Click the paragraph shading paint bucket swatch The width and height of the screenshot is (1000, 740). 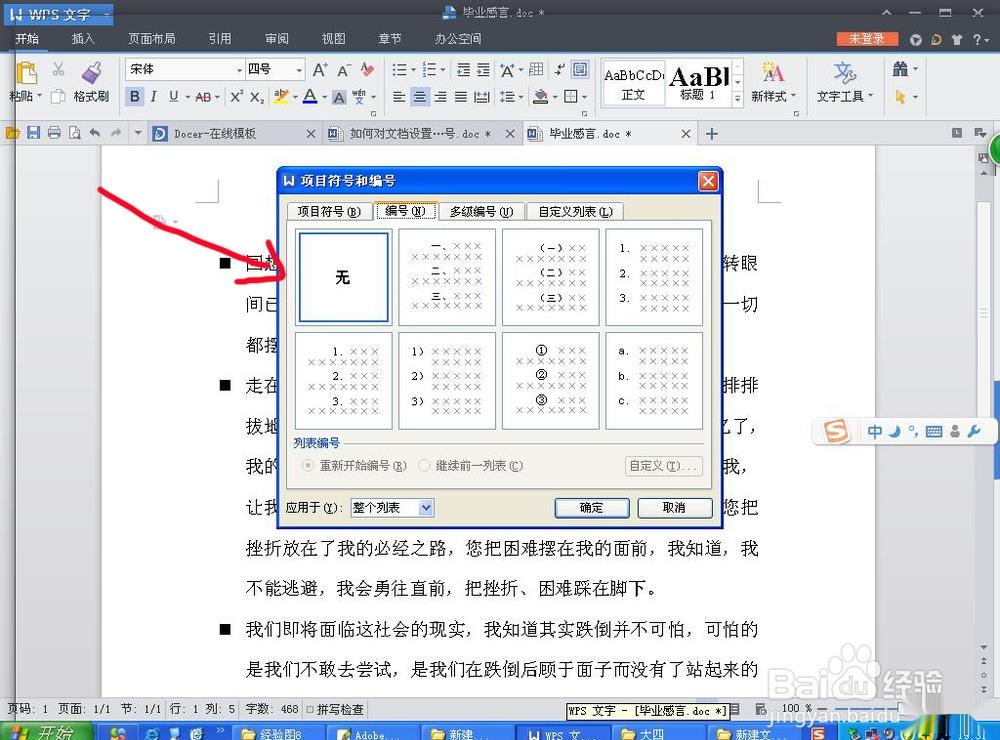541,97
